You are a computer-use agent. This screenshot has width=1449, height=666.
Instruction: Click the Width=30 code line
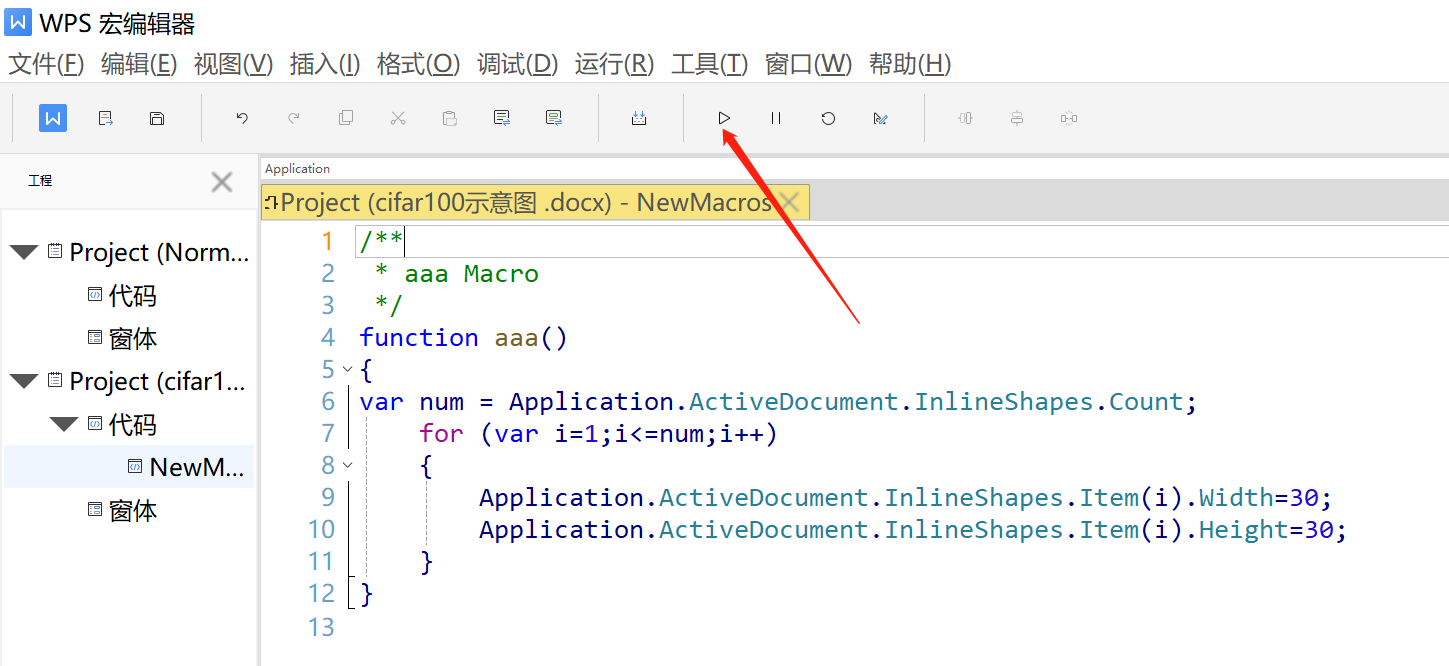click(906, 498)
